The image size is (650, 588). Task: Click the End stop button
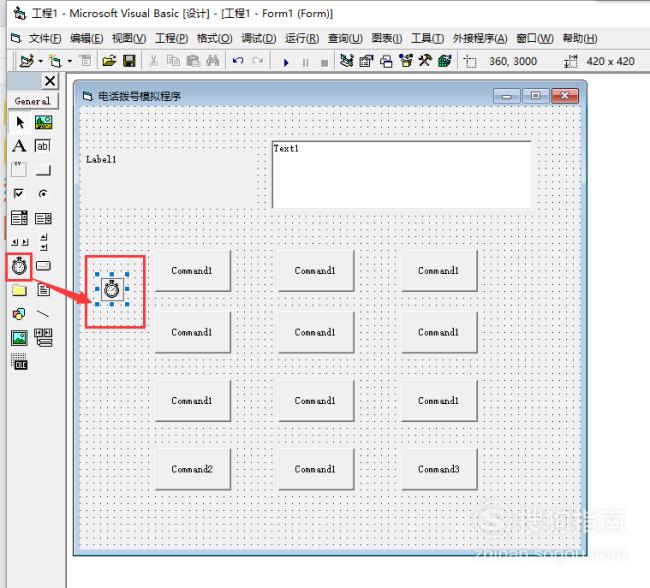[x=325, y=62]
